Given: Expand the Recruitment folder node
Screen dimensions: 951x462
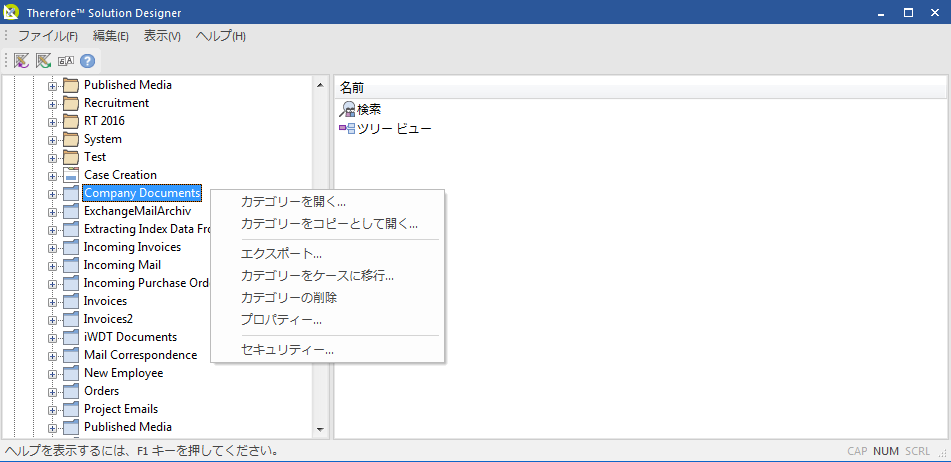Looking at the screenshot, I should coord(52,104).
